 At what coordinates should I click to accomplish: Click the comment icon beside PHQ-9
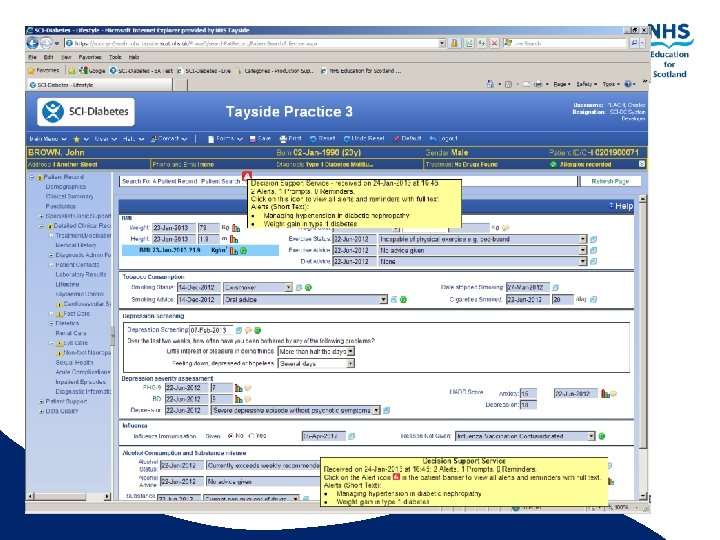[x=248, y=388]
